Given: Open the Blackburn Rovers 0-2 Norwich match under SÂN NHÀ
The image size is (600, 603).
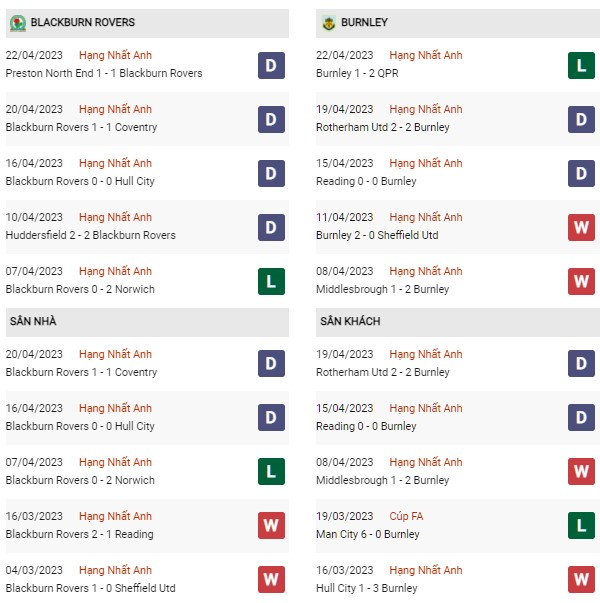Looking at the screenshot, I should tap(80, 480).
